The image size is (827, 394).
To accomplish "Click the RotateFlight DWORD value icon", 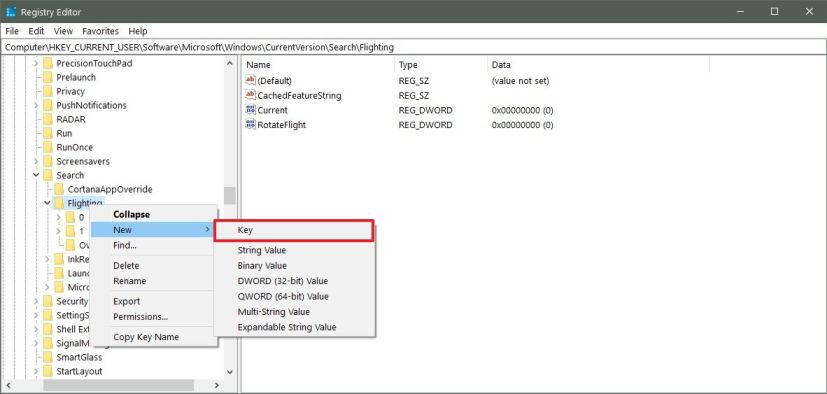I will [251, 124].
